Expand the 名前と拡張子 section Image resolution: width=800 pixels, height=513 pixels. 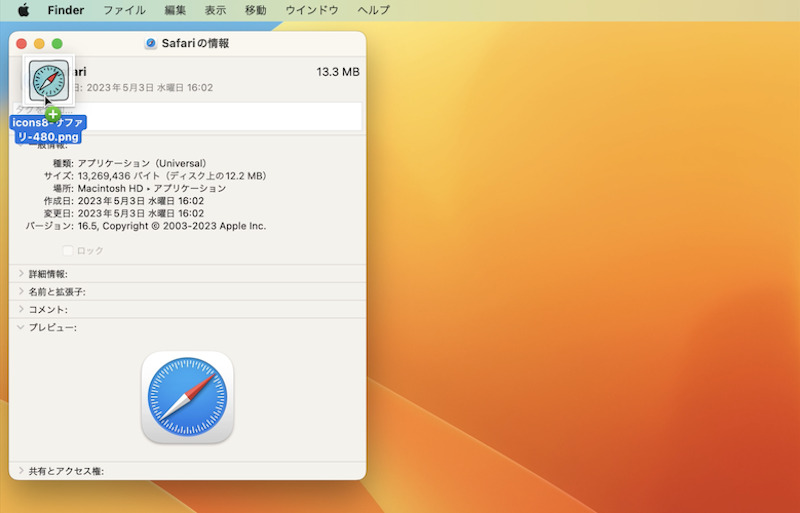tap(21, 292)
